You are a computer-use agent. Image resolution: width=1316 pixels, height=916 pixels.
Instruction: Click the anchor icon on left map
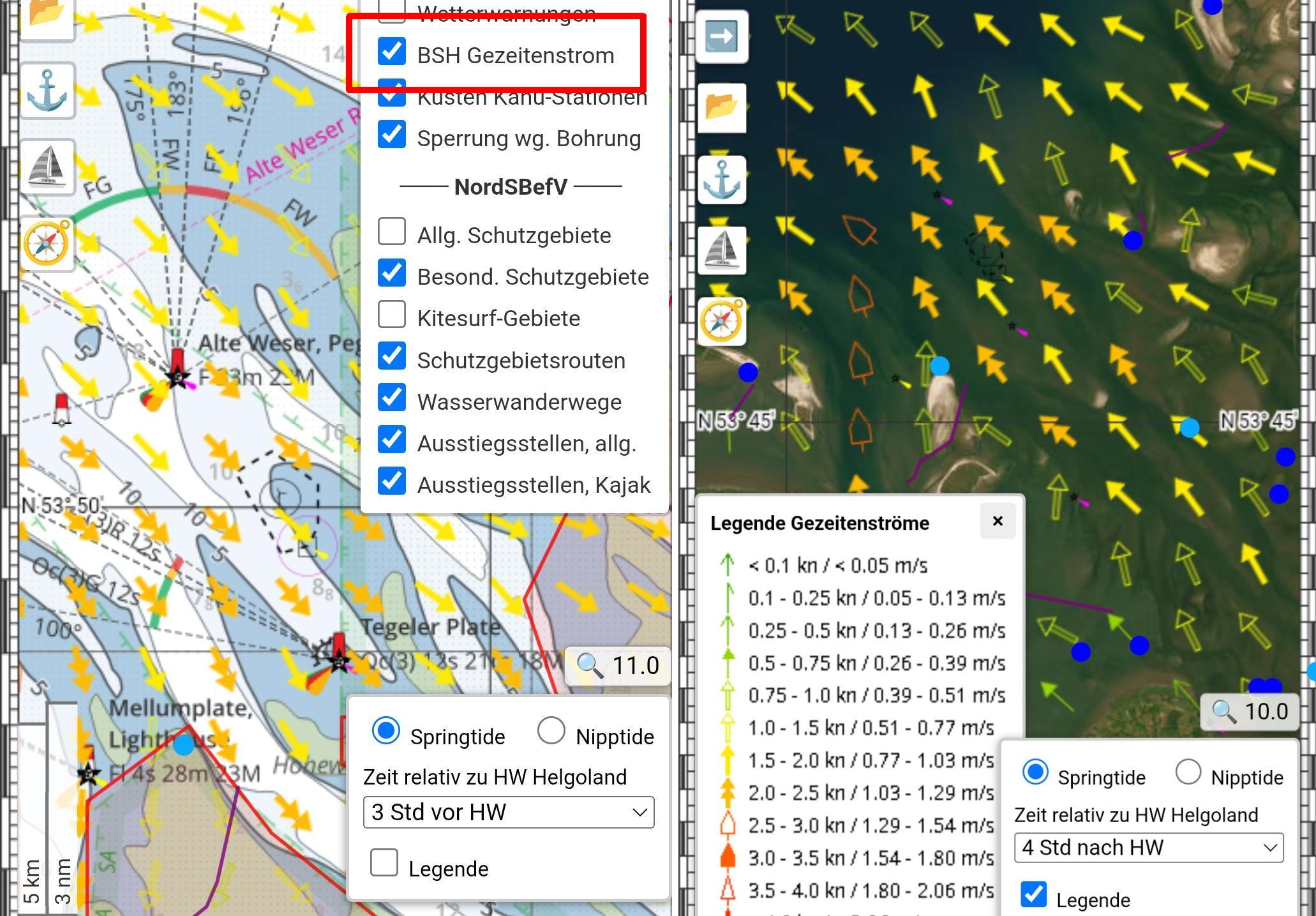pos(47,91)
